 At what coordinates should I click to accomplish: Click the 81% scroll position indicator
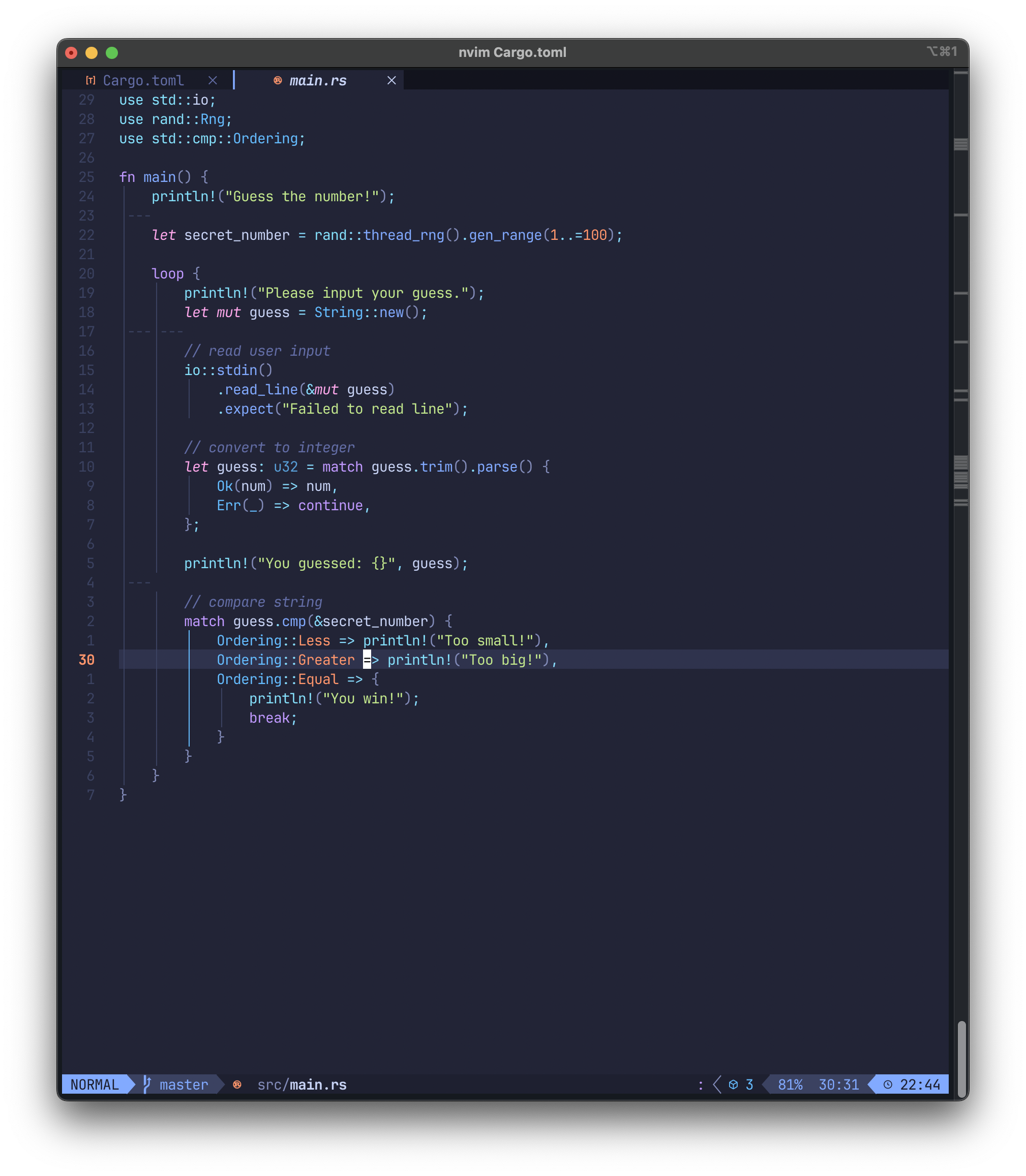(x=790, y=1085)
